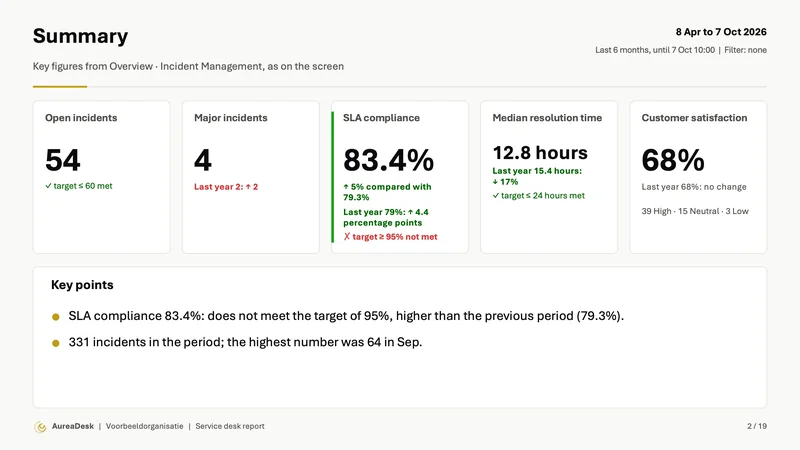800x450 pixels.
Task: Click the AureaDesk brand name in footer
Action: click(x=73, y=427)
